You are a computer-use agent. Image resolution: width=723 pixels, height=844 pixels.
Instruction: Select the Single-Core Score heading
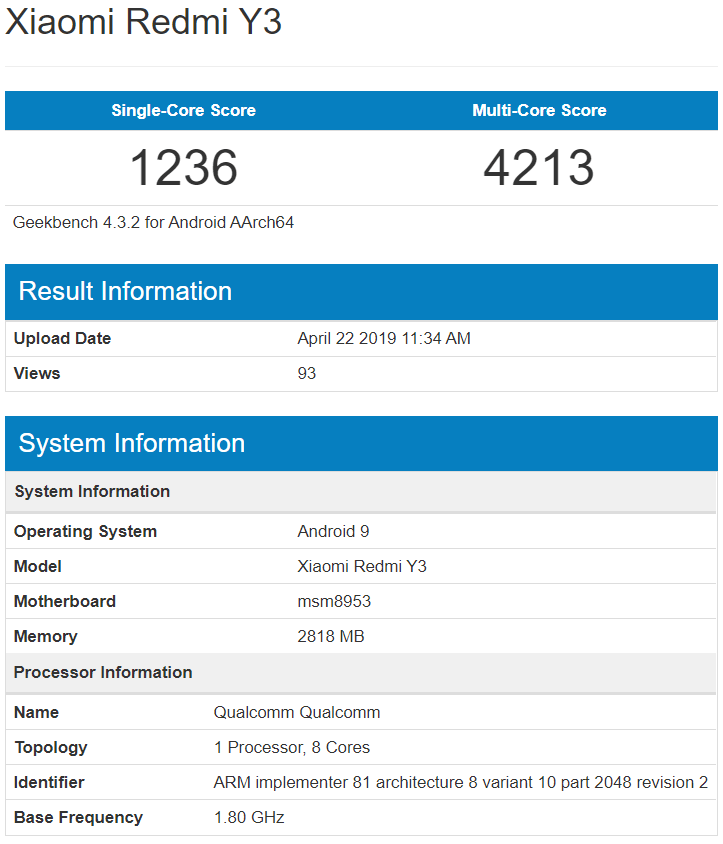pyautogui.click(x=184, y=110)
